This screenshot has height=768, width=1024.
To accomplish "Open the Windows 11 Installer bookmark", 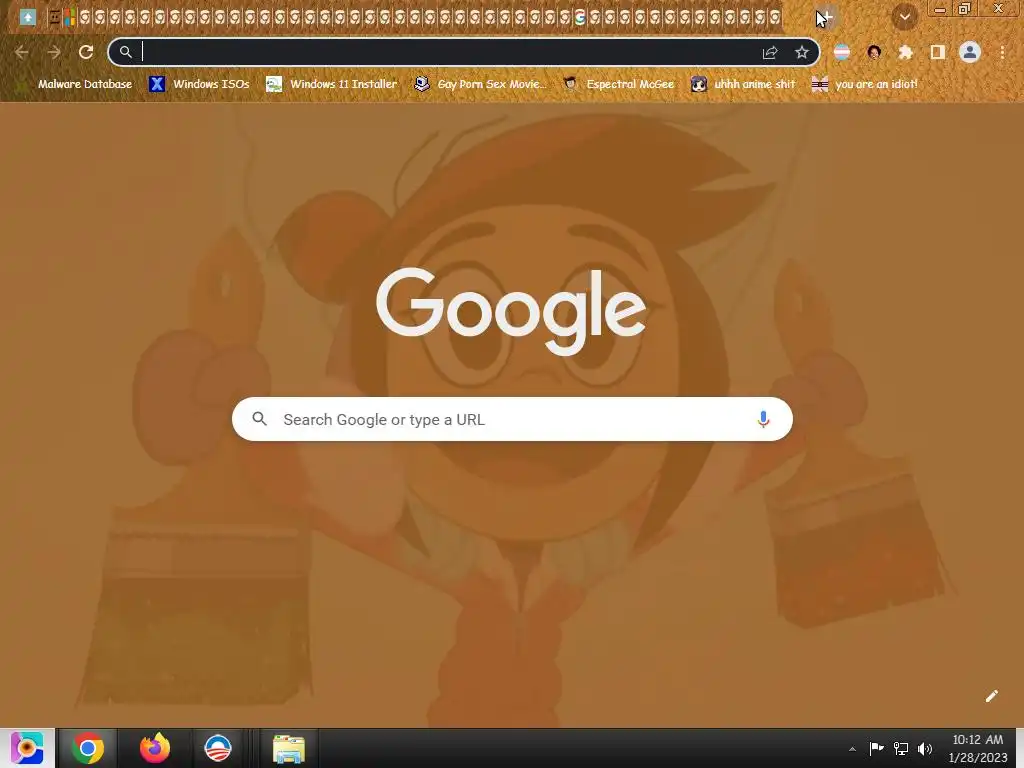I will [332, 84].
